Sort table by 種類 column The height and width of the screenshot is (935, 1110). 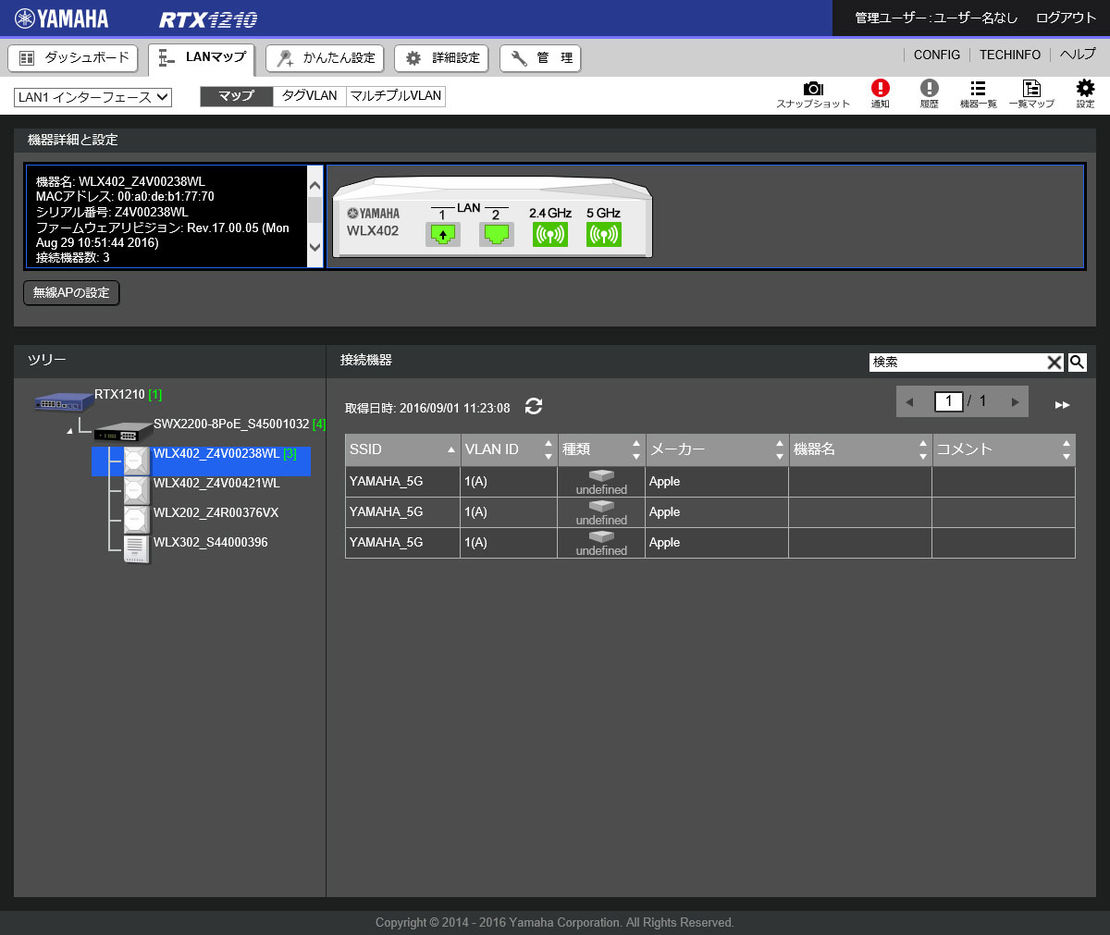tap(601, 449)
